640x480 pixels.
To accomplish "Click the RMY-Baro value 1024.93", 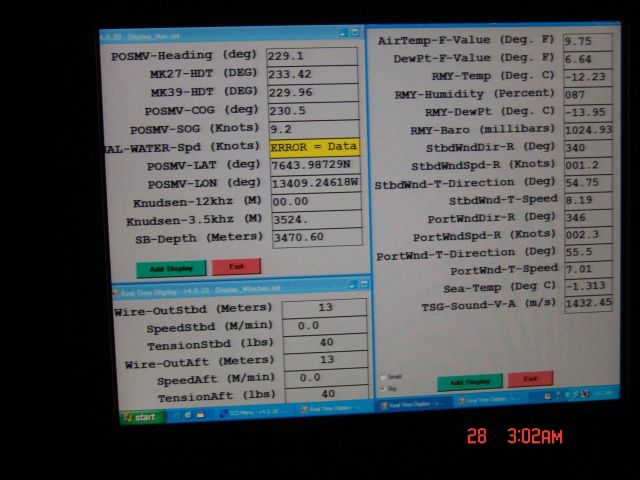I will pos(588,130).
